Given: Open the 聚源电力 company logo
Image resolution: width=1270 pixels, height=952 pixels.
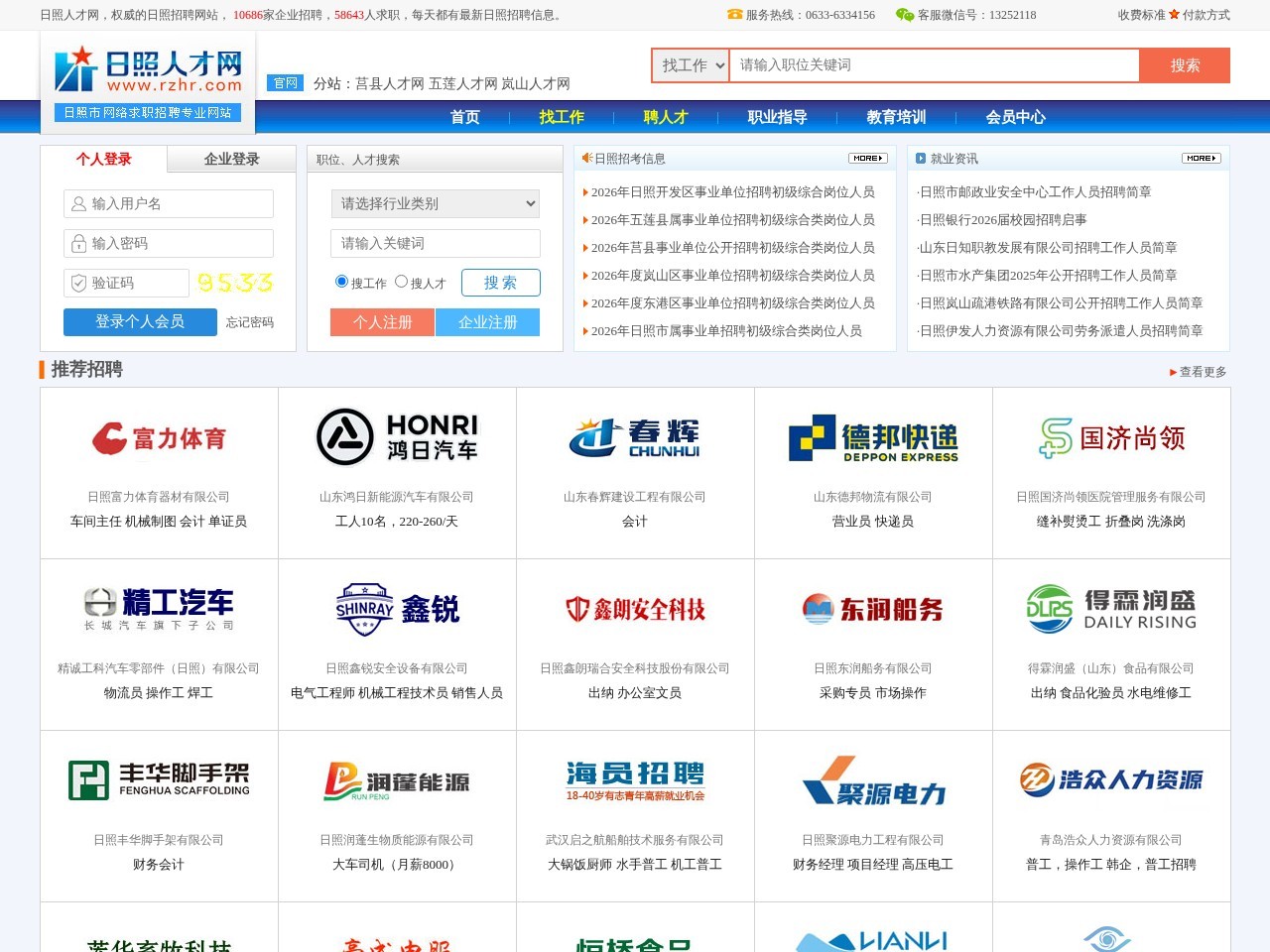Looking at the screenshot, I should (873, 781).
